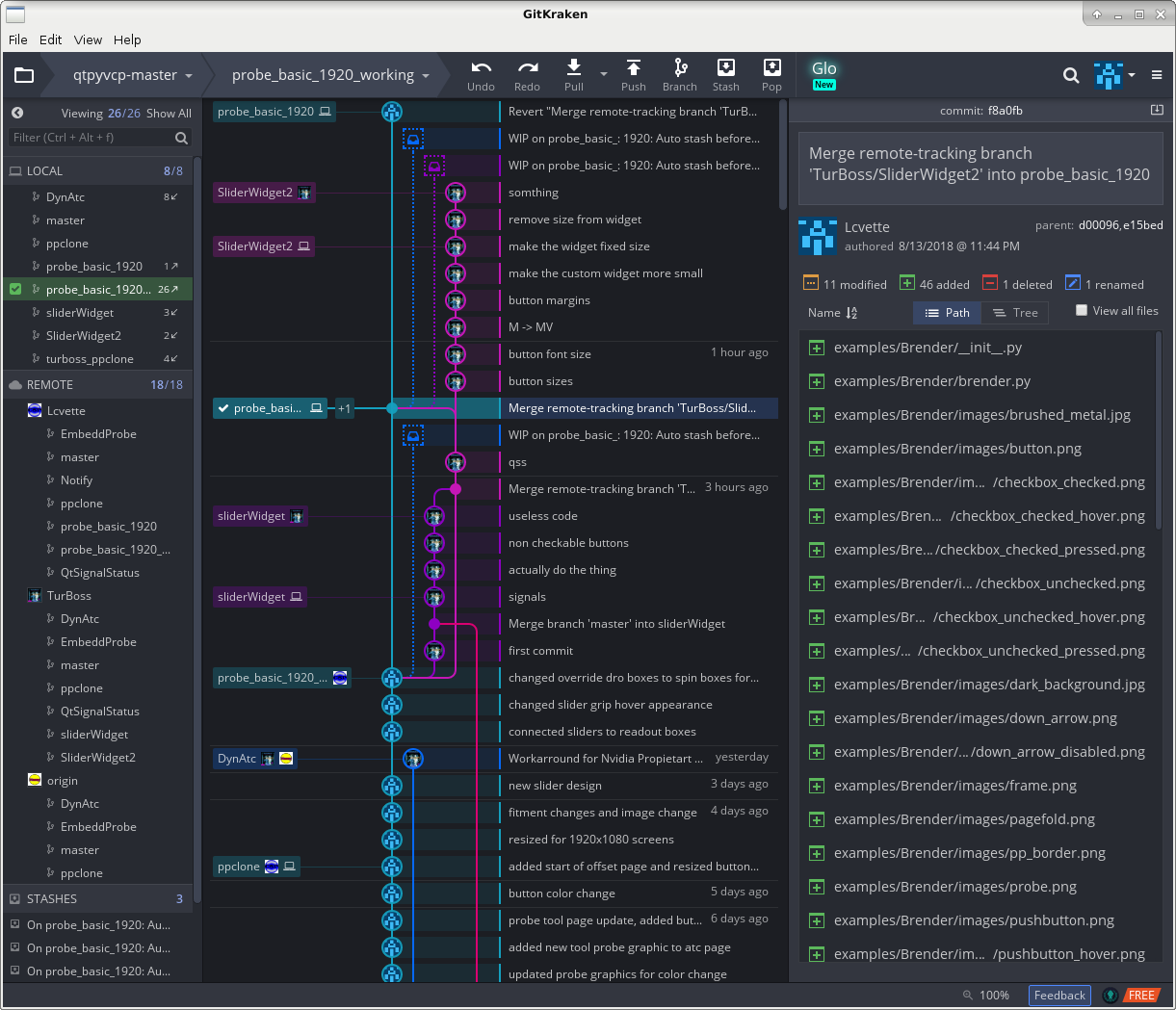Undo the last action
The height and width of the screenshot is (1010, 1176).
[x=481, y=75]
